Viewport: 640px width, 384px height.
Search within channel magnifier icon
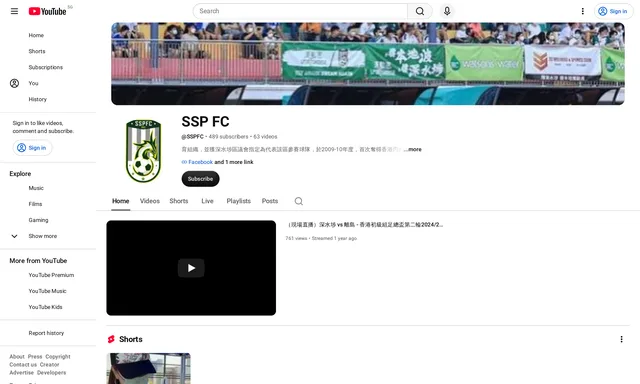point(299,201)
